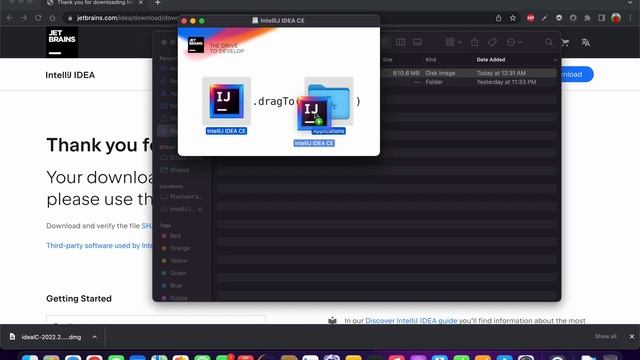640x360 pixels.
Task: Click Finder edit tags toolbar icon
Action: [x=492, y=42]
